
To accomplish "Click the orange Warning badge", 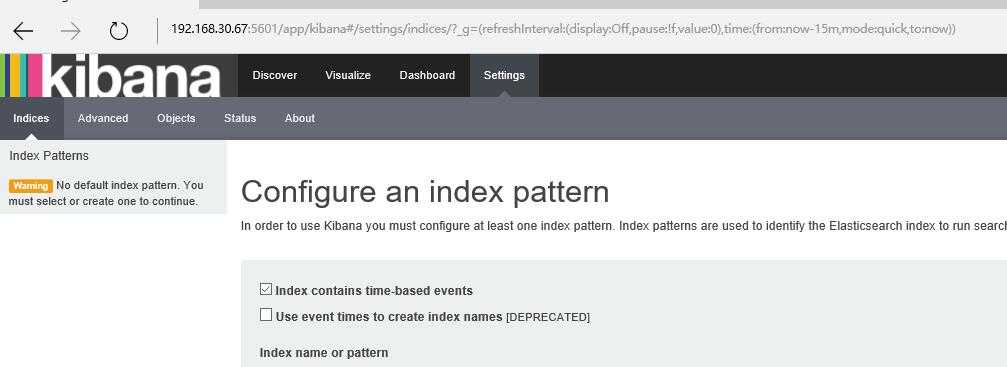I will 31,186.
